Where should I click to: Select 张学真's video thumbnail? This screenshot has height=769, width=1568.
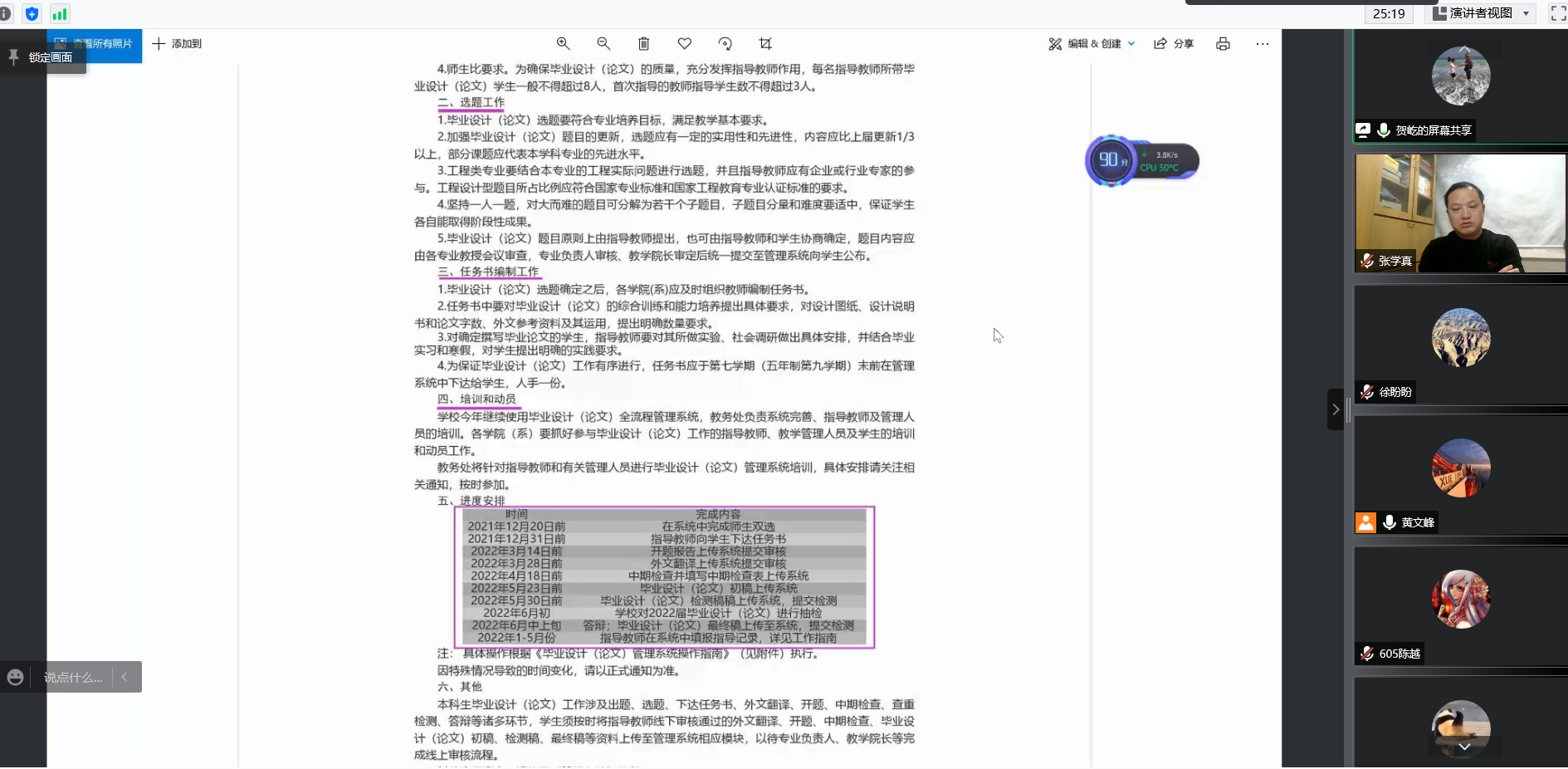coord(1459,213)
